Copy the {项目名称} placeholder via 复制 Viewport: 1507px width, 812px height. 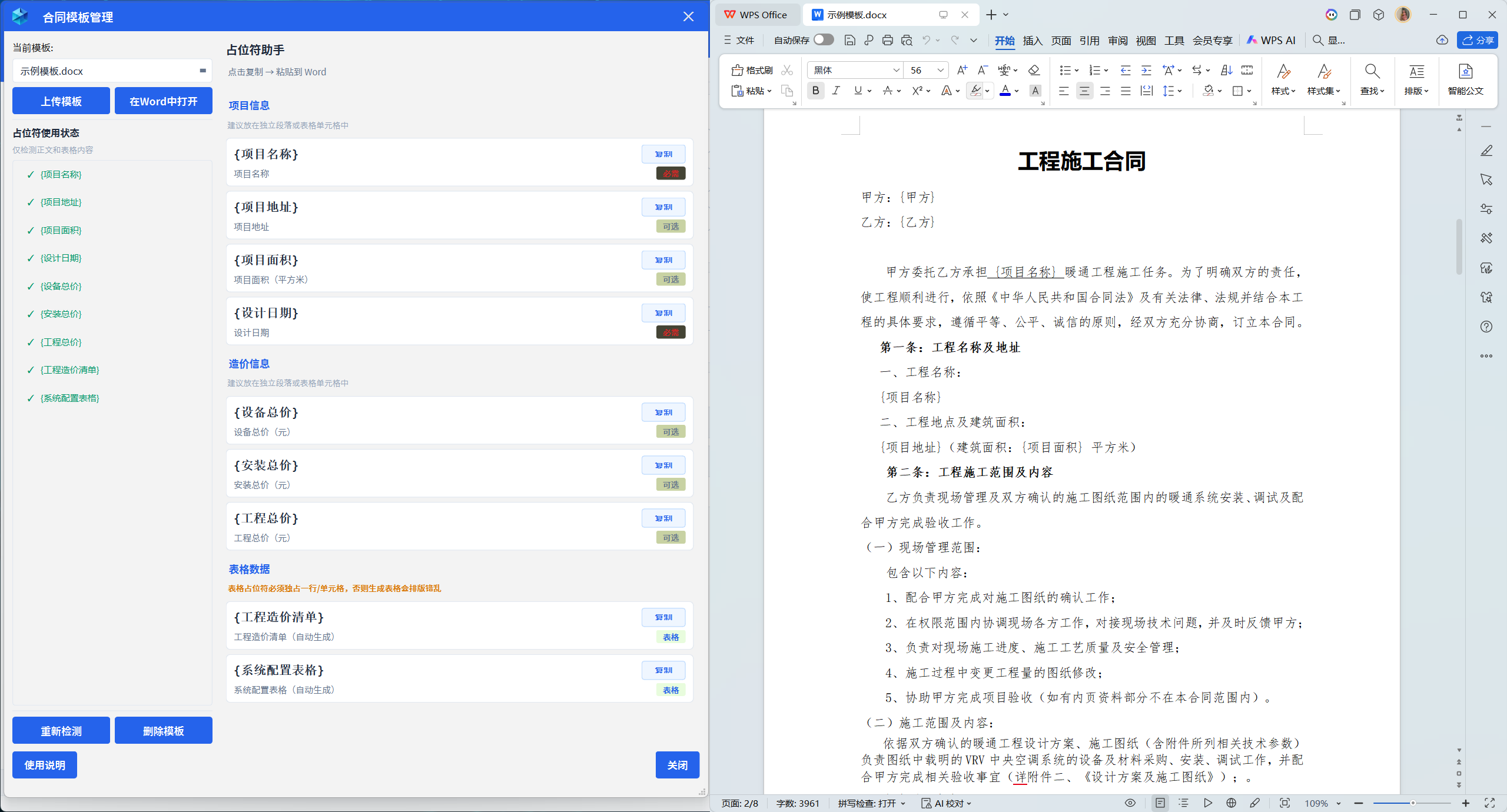click(663, 154)
